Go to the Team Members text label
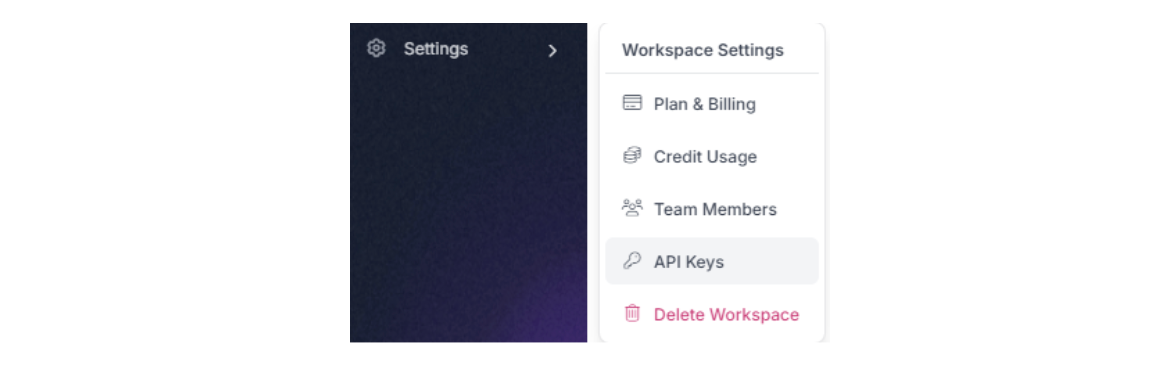The height and width of the screenshot is (372, 1162). pos(715,210)
